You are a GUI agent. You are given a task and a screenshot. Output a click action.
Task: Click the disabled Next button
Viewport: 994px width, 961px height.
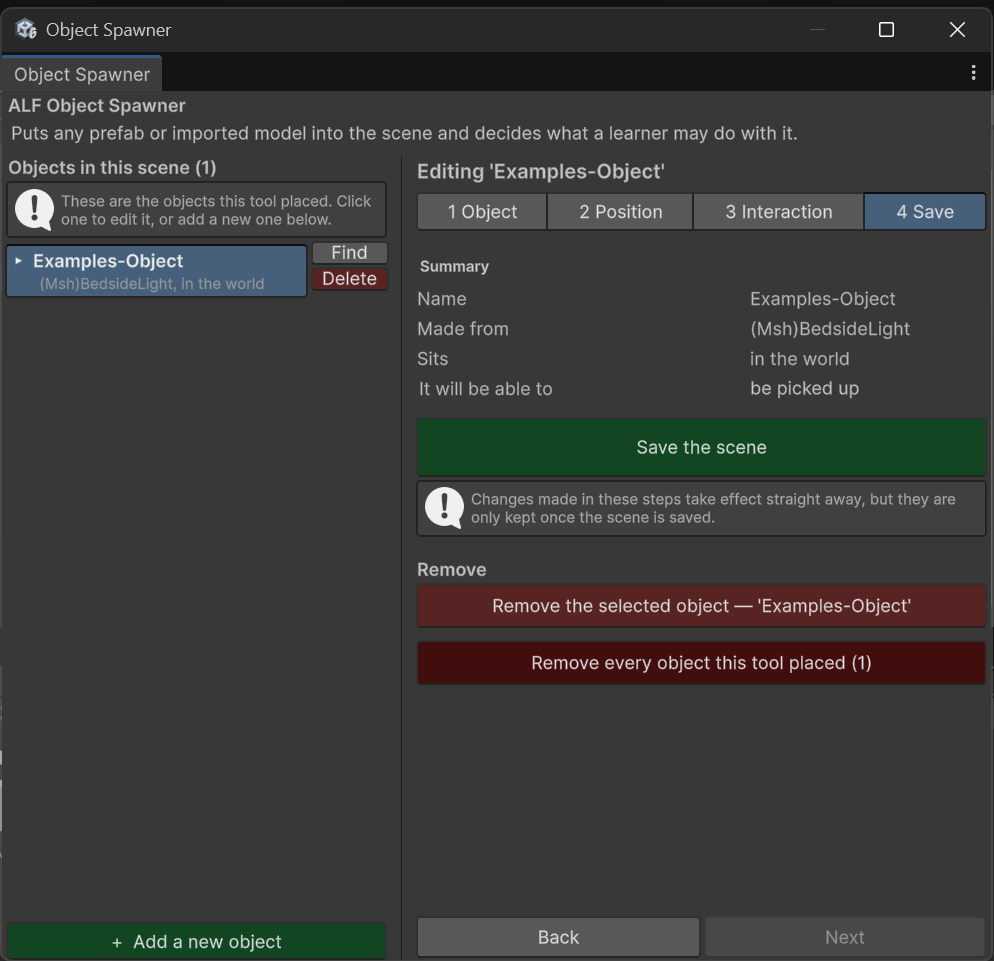point(845,937)
